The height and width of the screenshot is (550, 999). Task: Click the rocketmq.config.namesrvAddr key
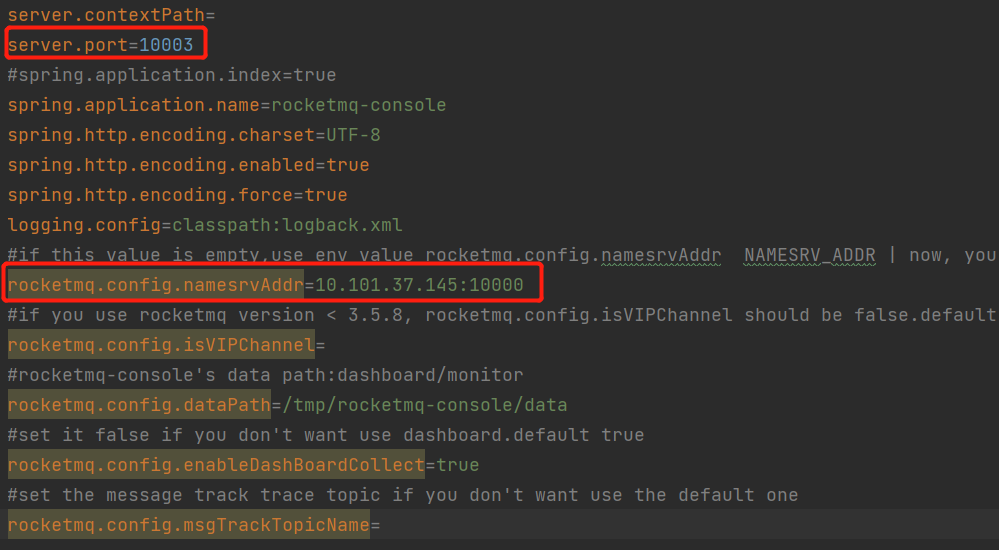tap(155, 284)
